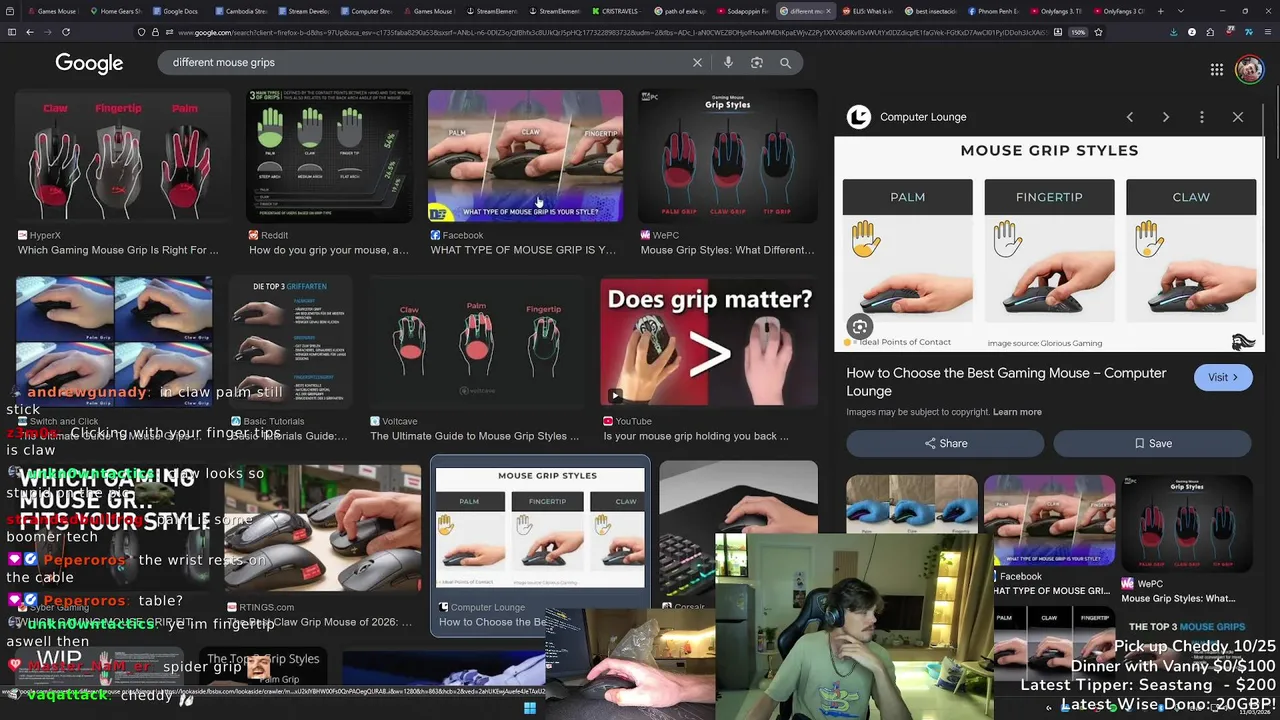Open the Reddit mouse grip image
This screenshot has height=720, width=1280.
tap(328, 156)
